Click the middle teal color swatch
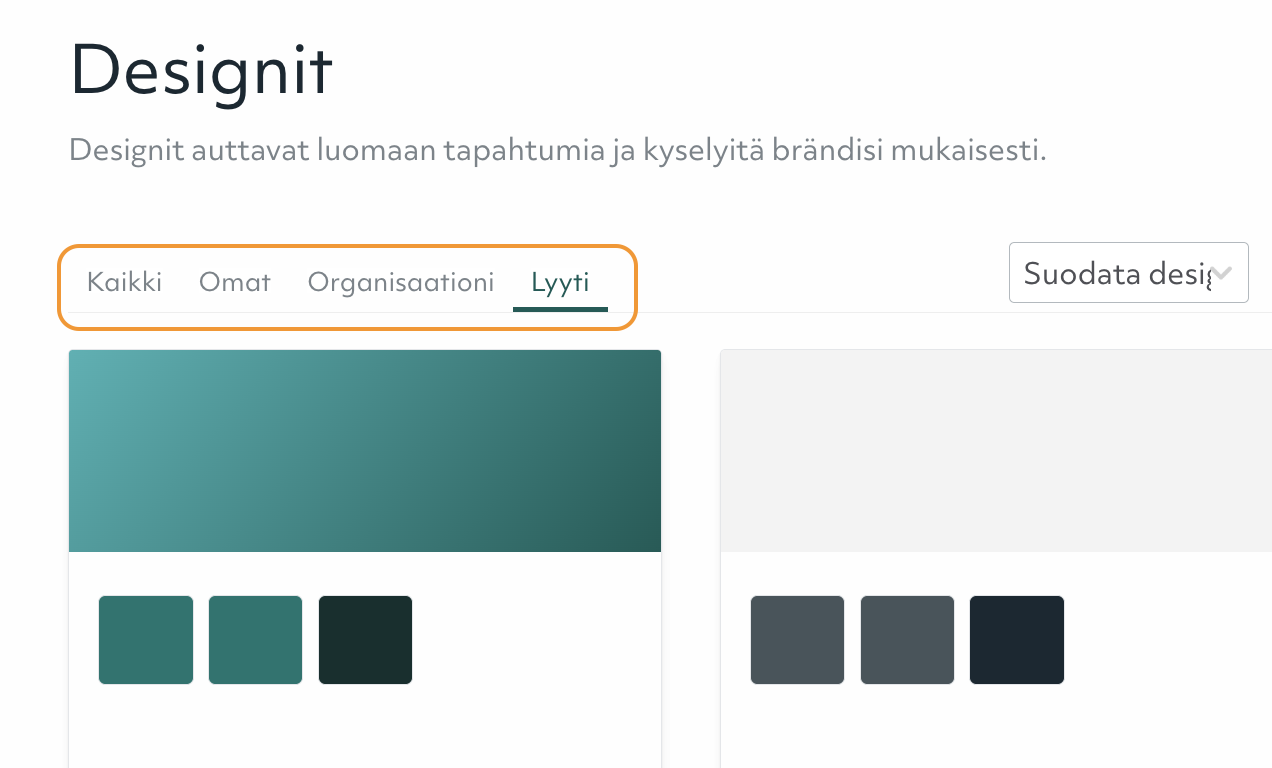 click(255, 639)
